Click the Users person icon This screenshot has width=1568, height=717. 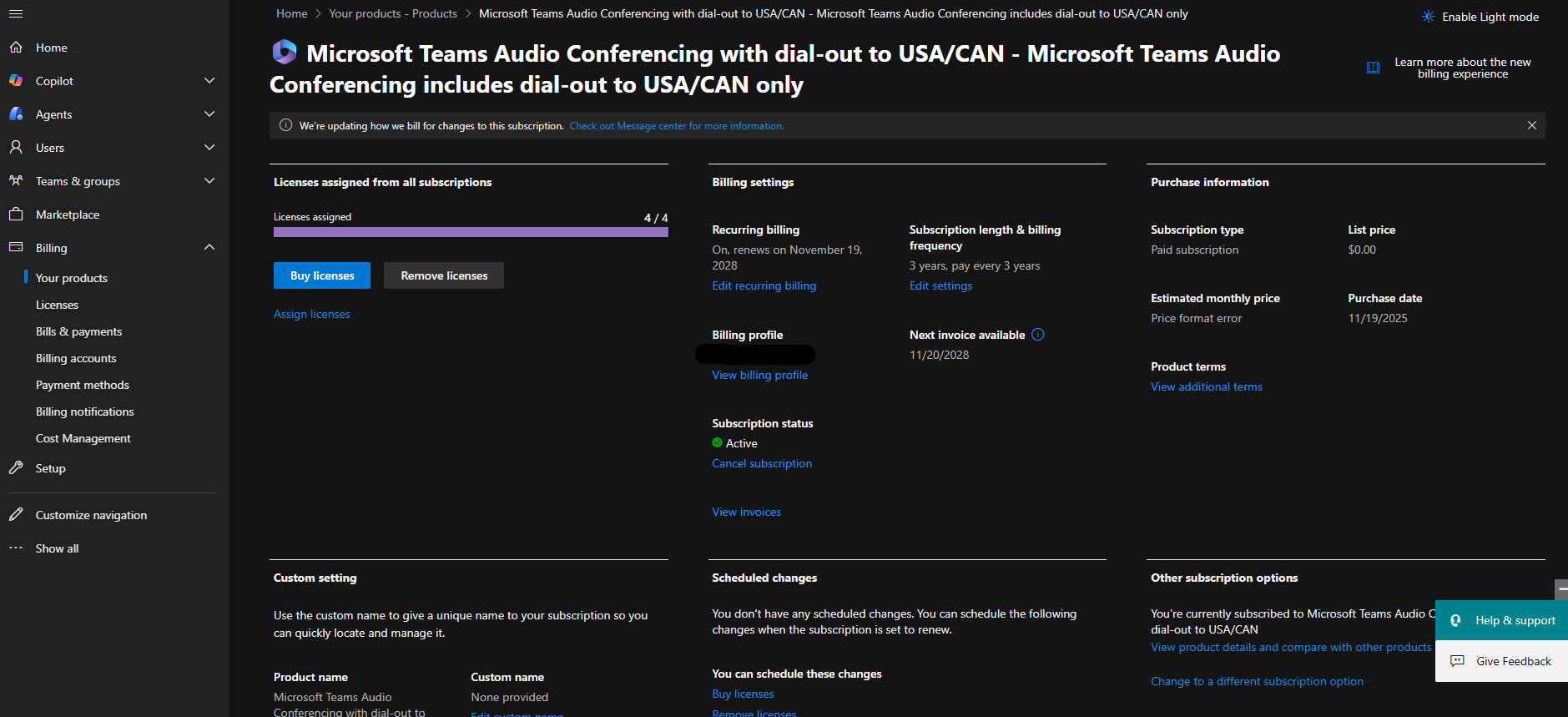click(x=16, y=148)
